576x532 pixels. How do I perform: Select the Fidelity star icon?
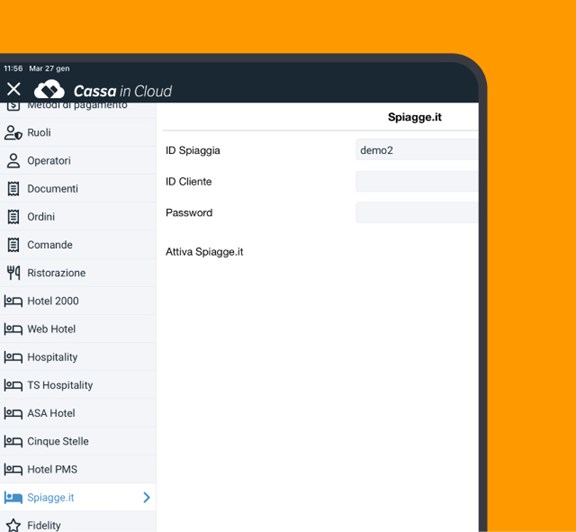click(x=13, y=525)
